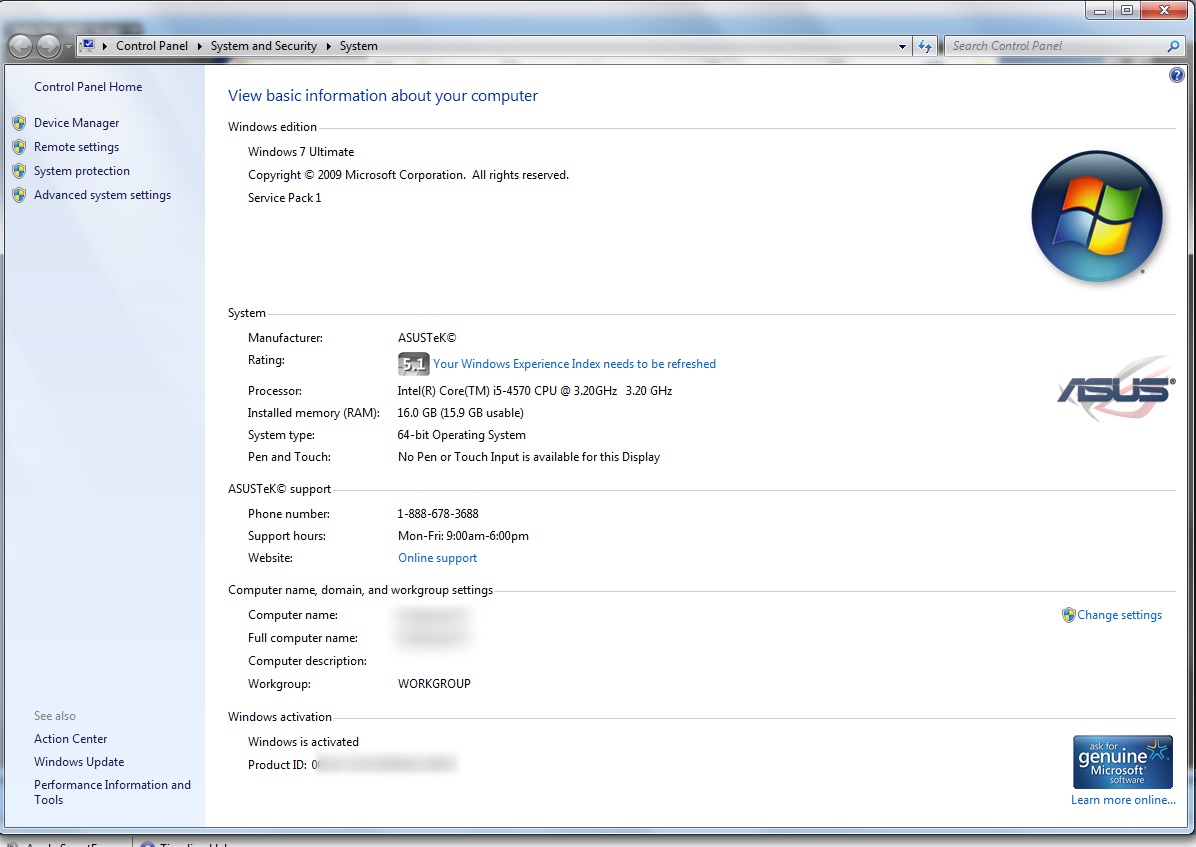Open the recent pages dropdown beside Forward
Viewport: 1196px width, 847px height.
pos(68,47)
